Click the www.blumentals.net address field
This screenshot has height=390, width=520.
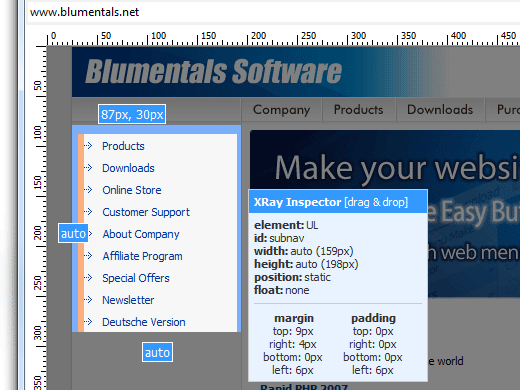273,12
